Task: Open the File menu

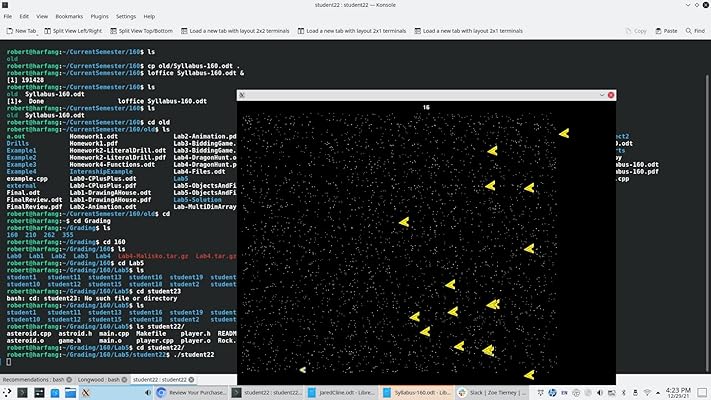Action: (8, 17)
